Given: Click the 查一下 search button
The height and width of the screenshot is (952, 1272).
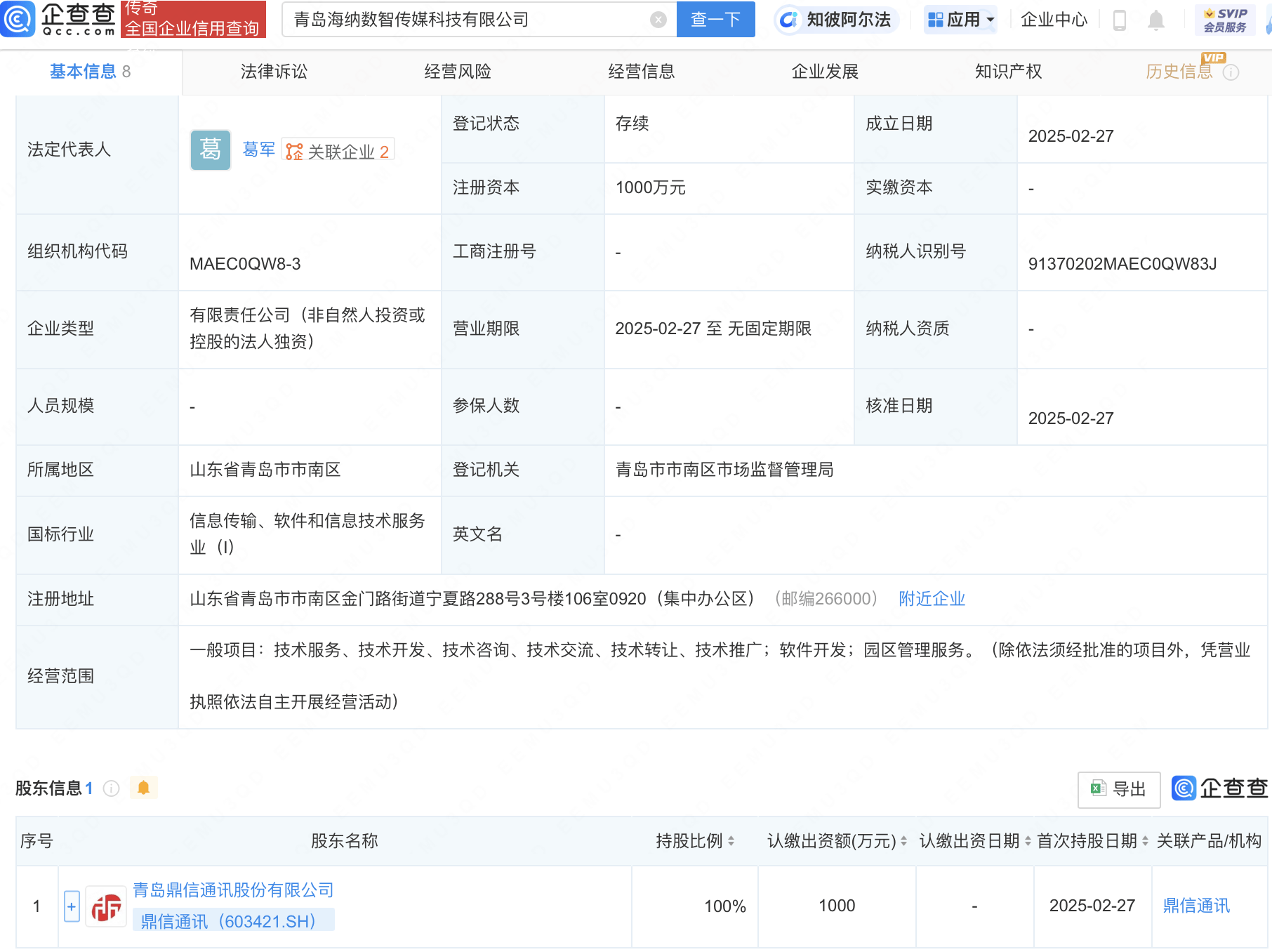Looking at the screenshot, I should coord(715,20).
